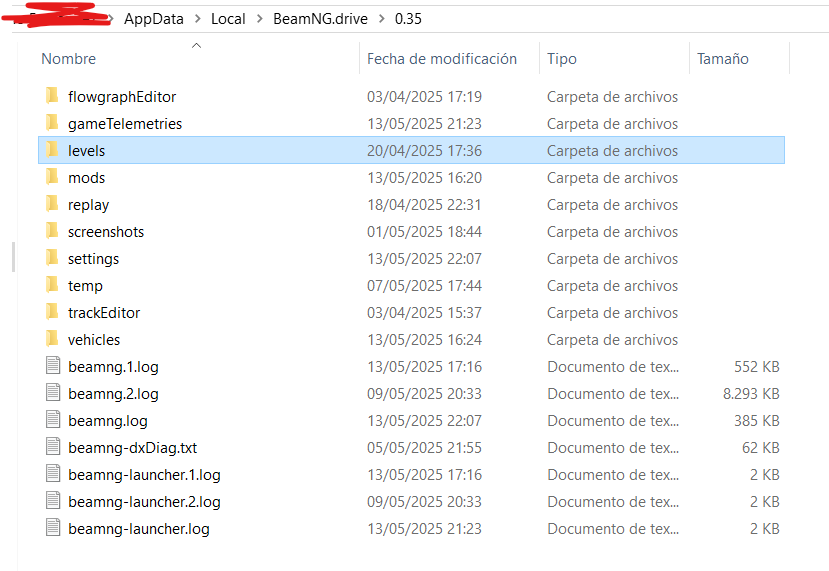Screen dimensions: 829x571
Task: Go to BeamNG.drive in the breadcrumb
Action: point(320,19)
